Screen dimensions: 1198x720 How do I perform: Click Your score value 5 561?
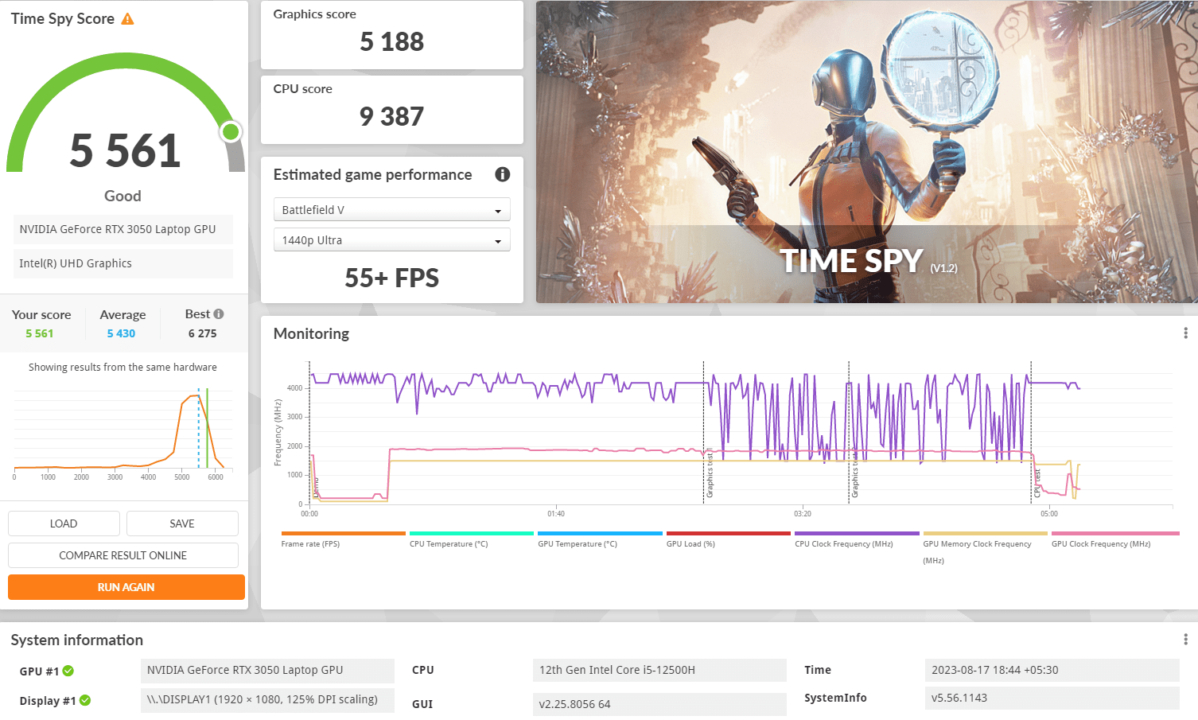coord(40,333)
